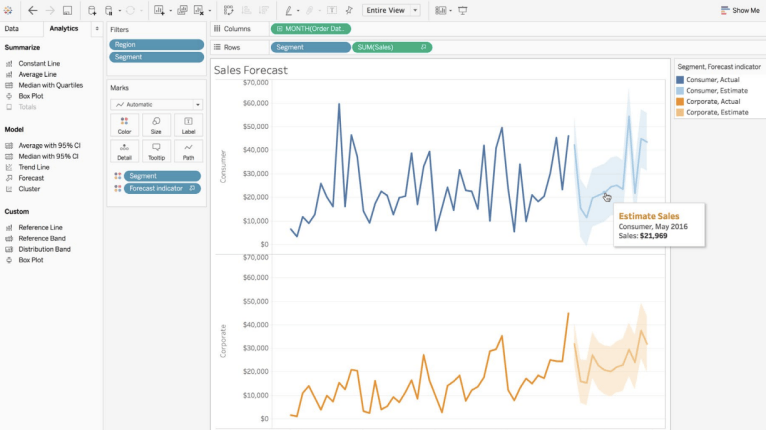Click the Presentation Mode icon
Viewport: 766px width, 430px height.
tap(463, 10)
